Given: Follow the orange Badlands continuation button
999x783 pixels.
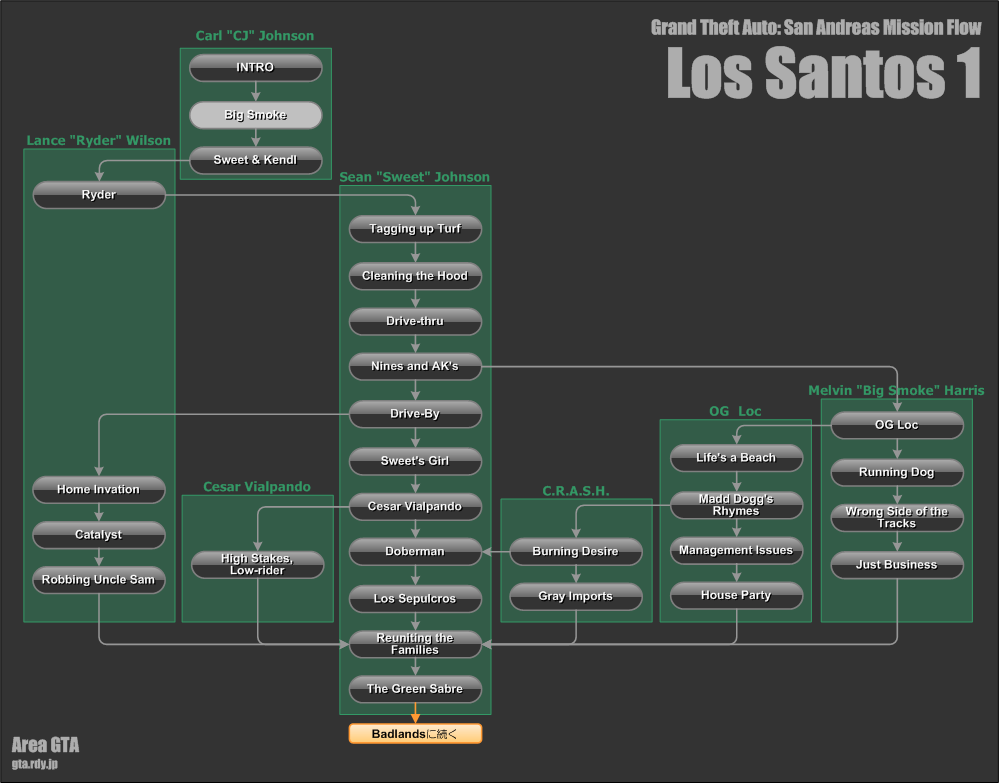Looking at the screenshot, I should click(x=415, y=734).
